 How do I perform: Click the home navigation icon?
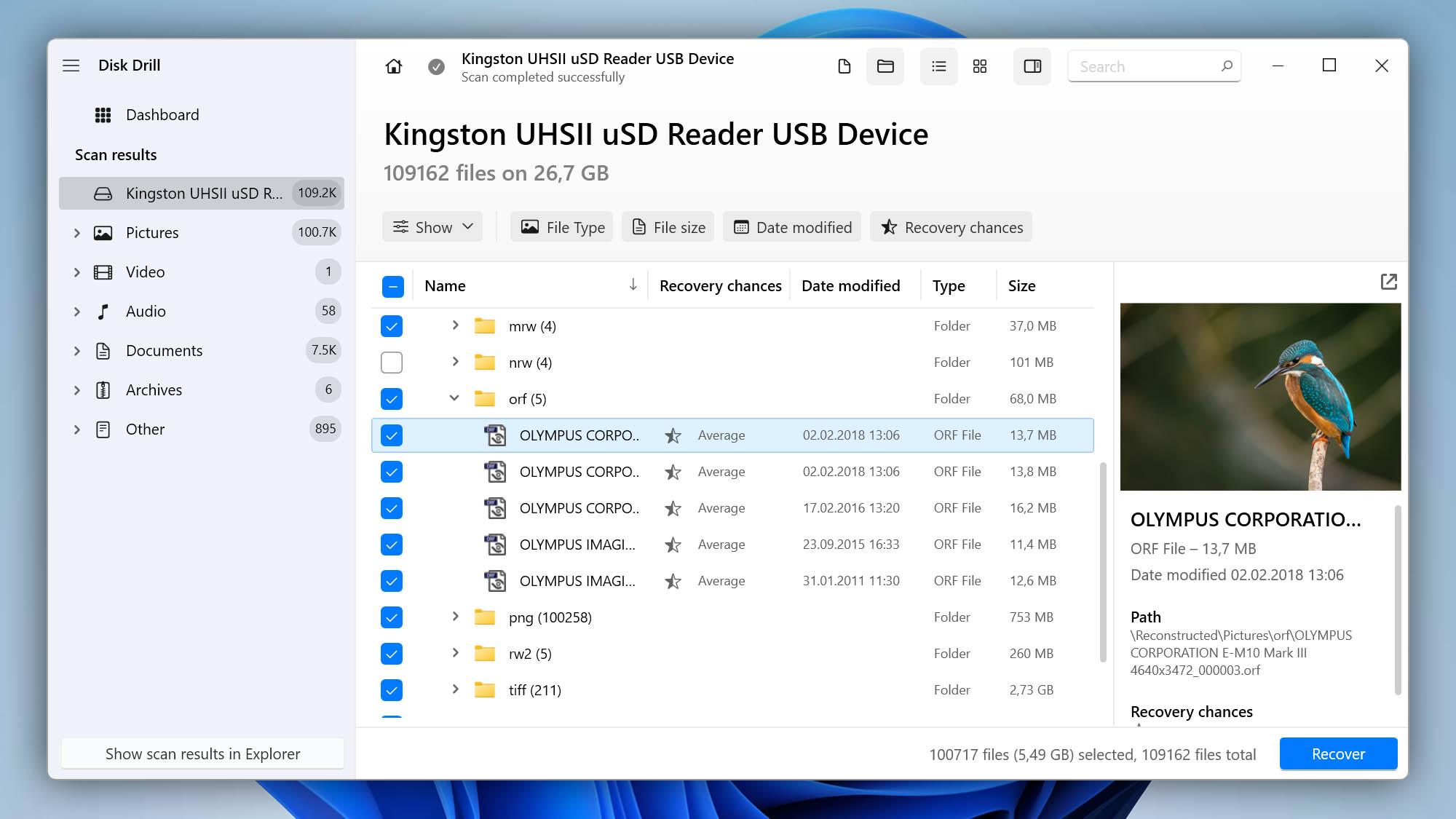point(394,65)
